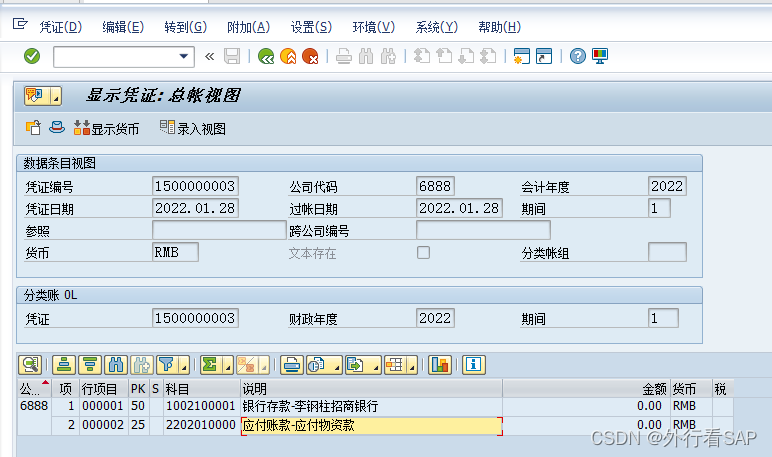Click the window menu icon left of 凭证(D)
This screenshot has height=457, width=772.
[x=20, y=24]
